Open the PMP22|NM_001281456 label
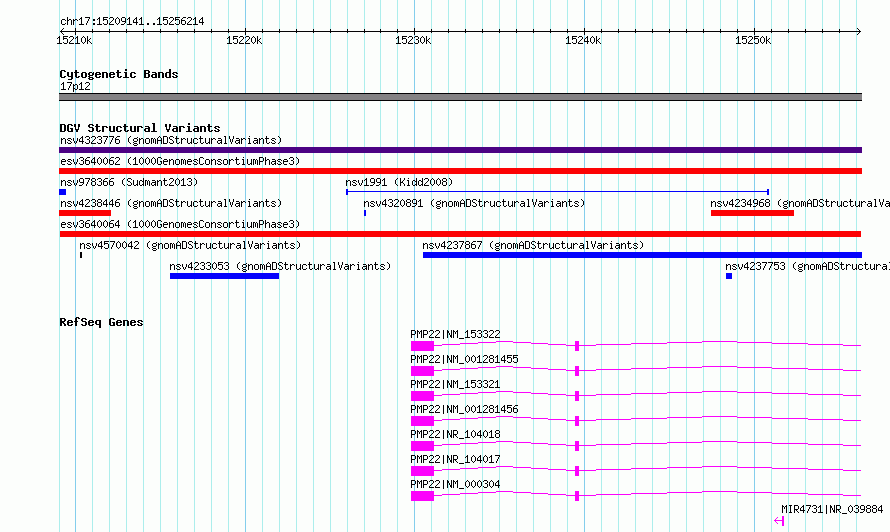 (464, 409)
